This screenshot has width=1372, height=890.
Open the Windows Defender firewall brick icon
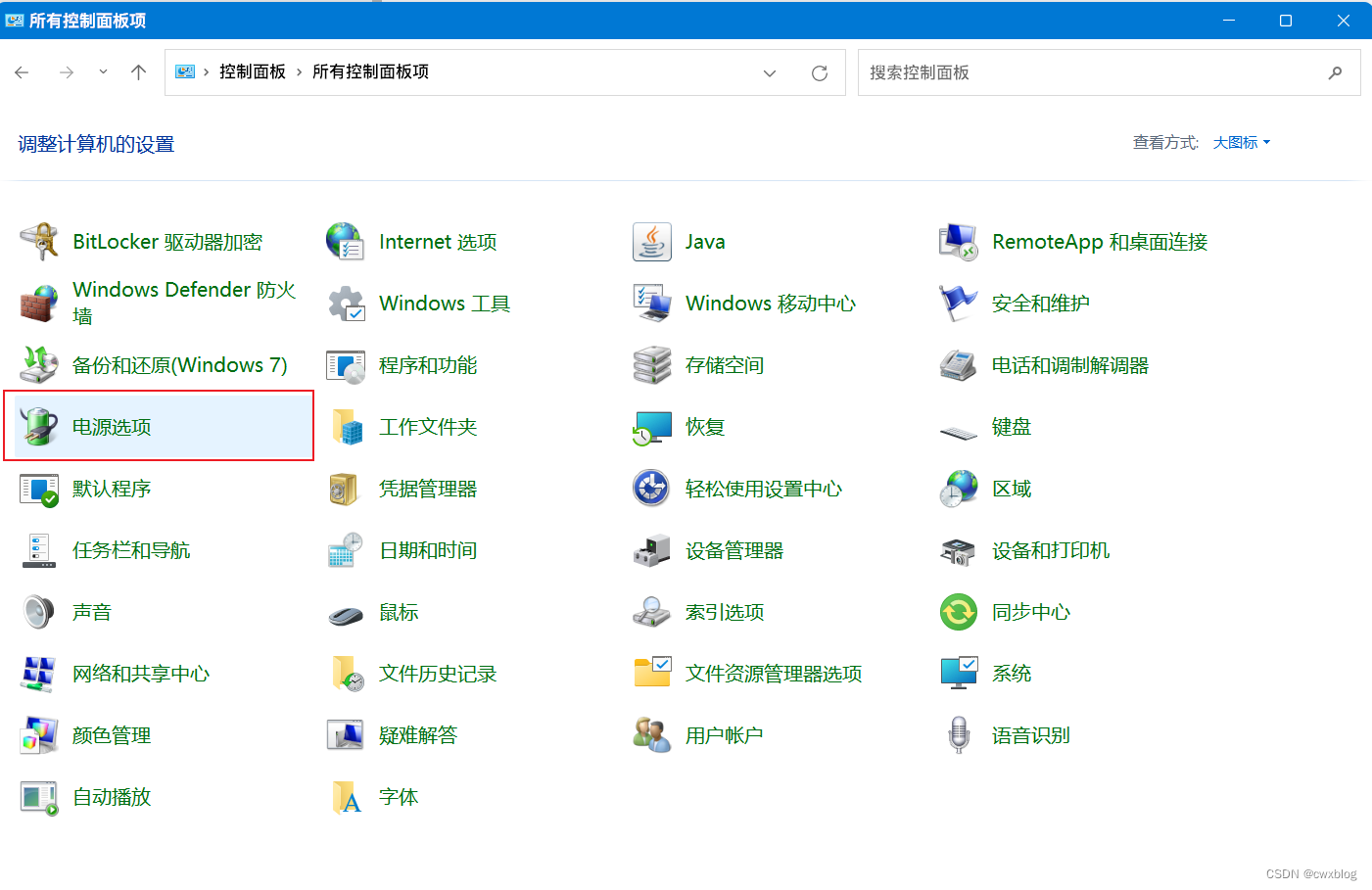click(39, 304)
